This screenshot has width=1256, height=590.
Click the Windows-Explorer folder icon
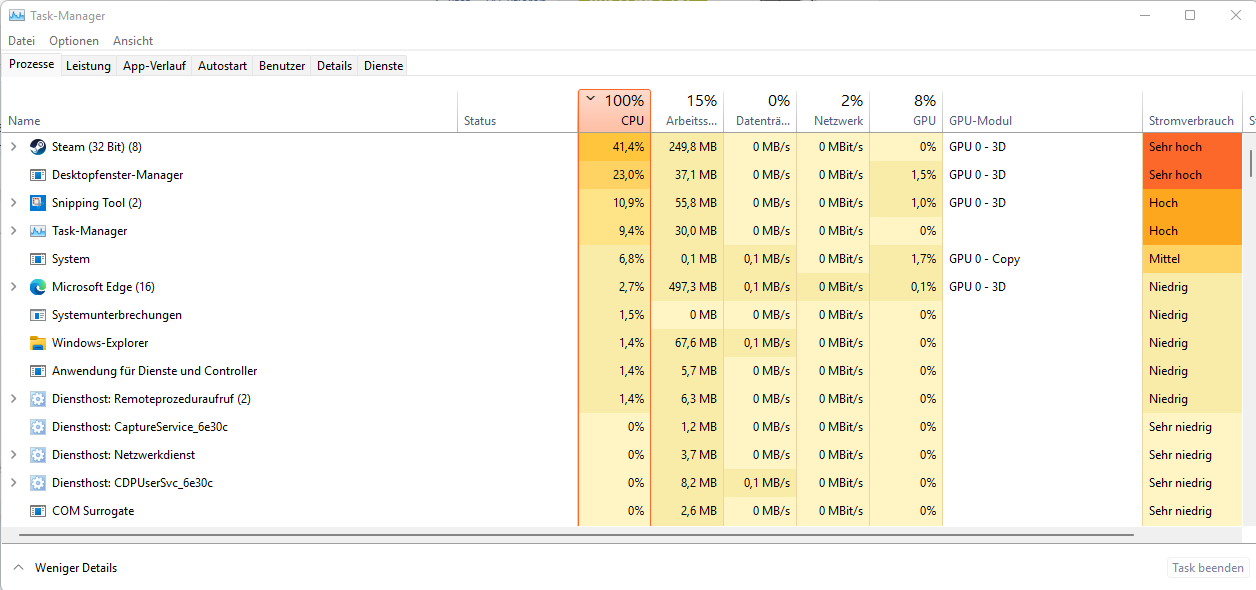(38, 343)
